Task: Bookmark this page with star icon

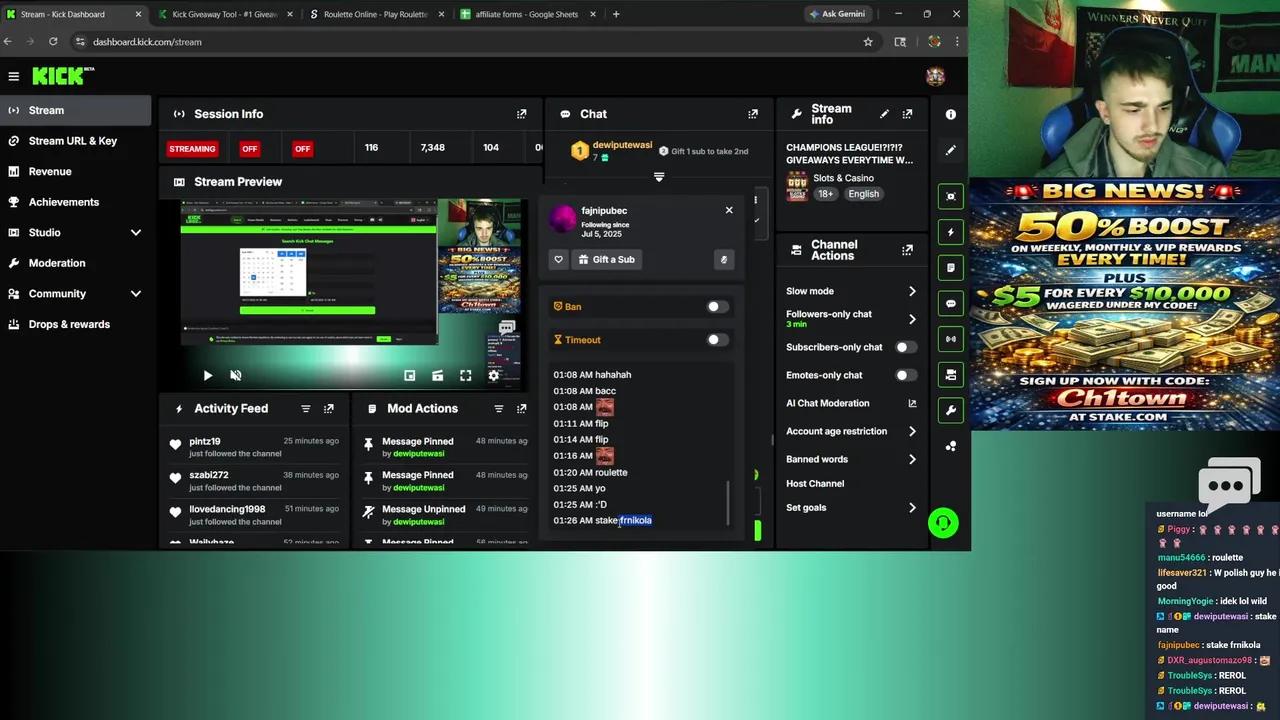Action: point(868,42)
